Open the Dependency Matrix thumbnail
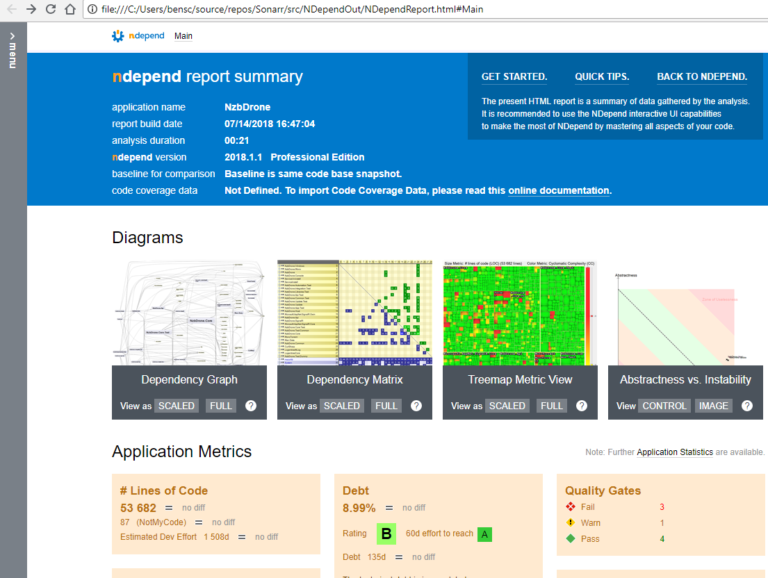Image resolution: width=768 pixels, height=578 pixels. pyautogui.click(x=355, y=313)
